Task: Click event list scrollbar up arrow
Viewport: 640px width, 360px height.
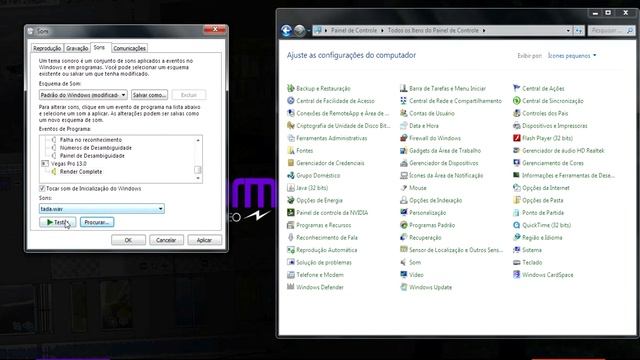Action: (198, 140)
